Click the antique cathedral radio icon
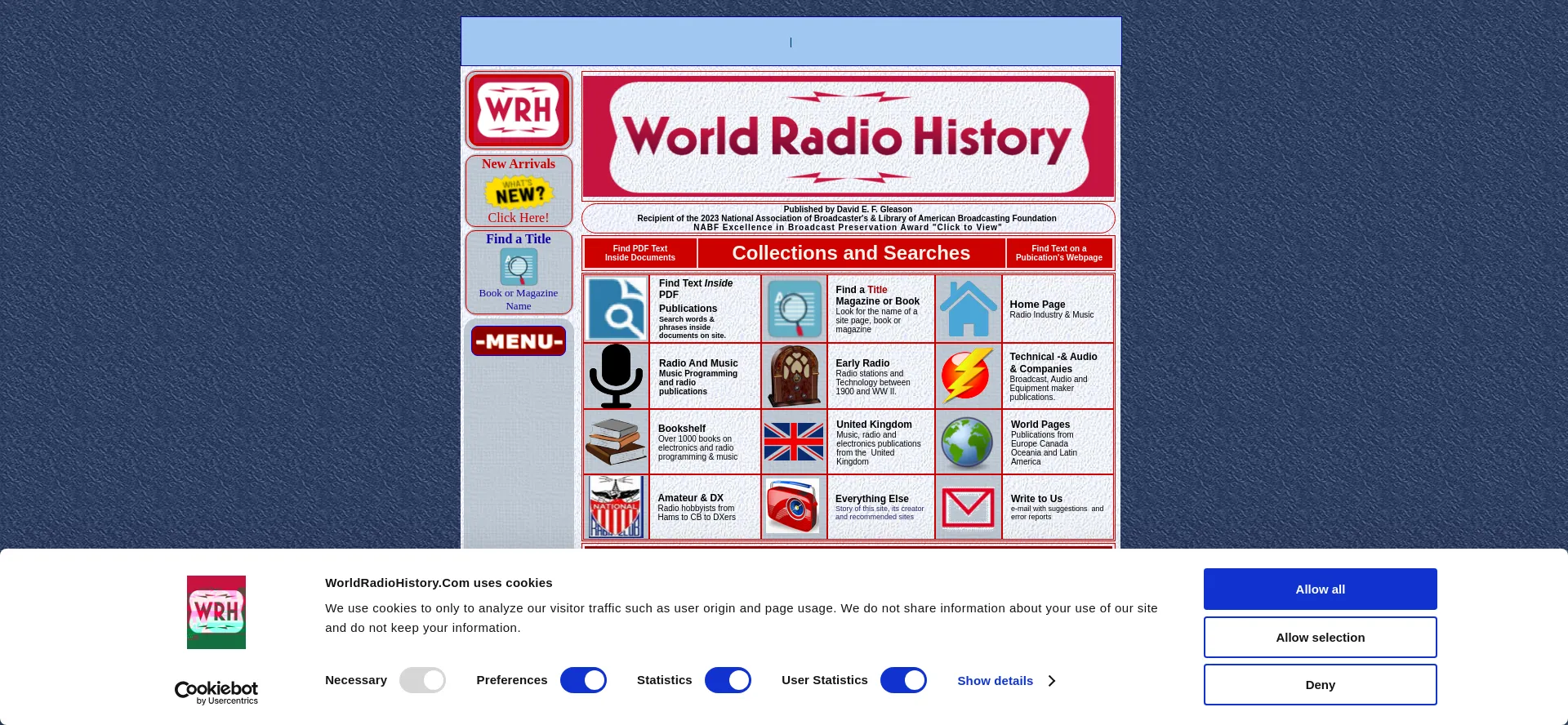Image resolution: width=1568 pixels, height=725 pixels. click(795, 376)
